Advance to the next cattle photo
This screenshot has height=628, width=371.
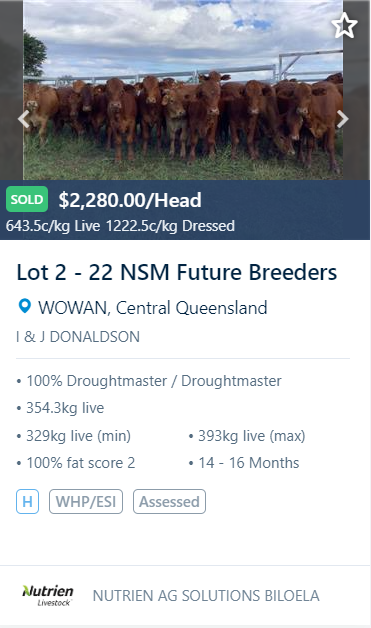click(x=342, y=119)
